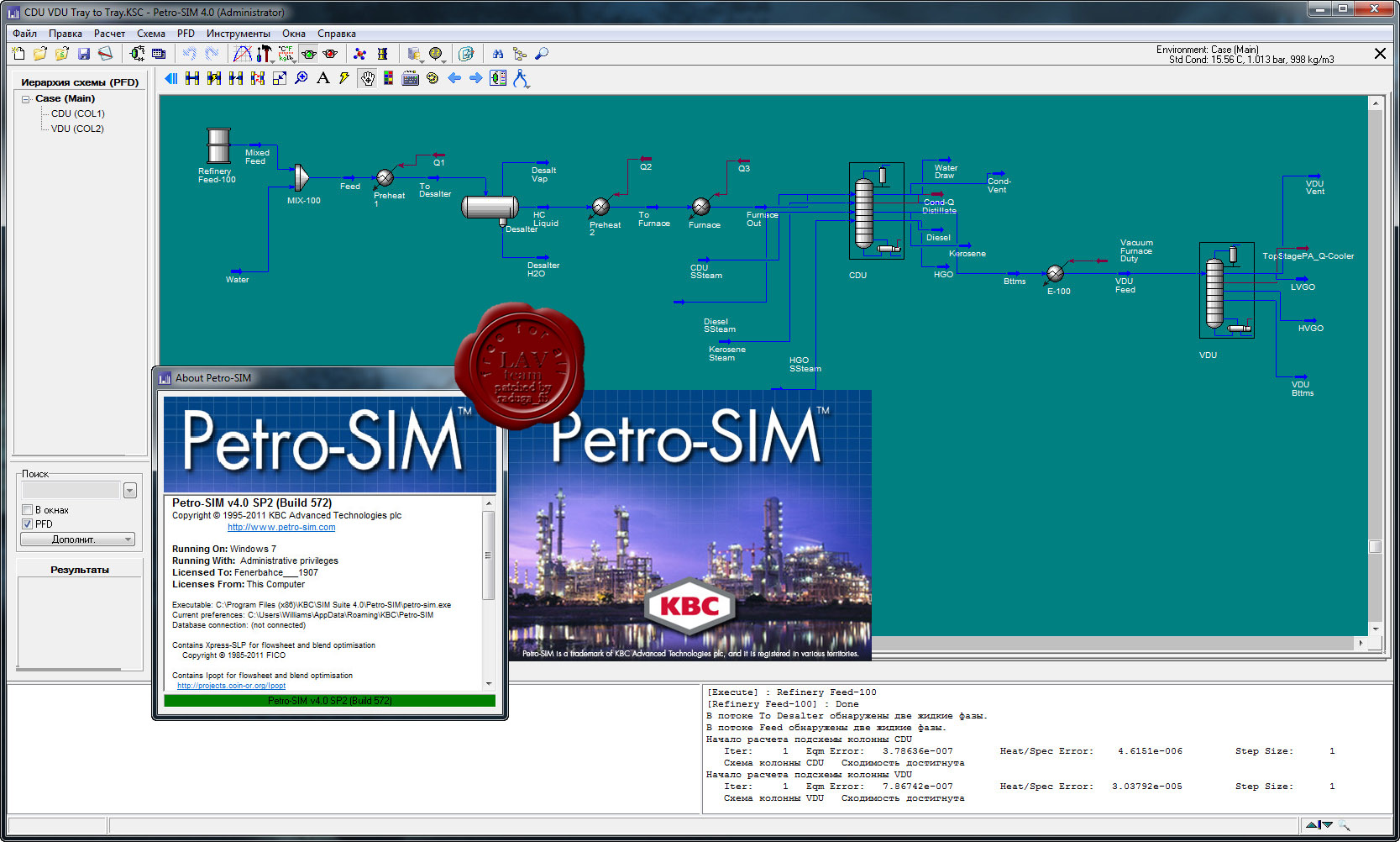This screenshot has height=842, width=1400.
Task: Open the Расчет menu
Action: (x=109, y=34)
